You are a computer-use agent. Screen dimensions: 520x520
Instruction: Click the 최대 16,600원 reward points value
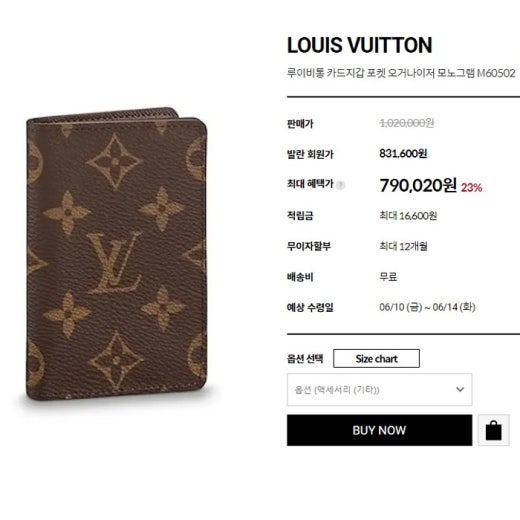(x=408, y=216)
